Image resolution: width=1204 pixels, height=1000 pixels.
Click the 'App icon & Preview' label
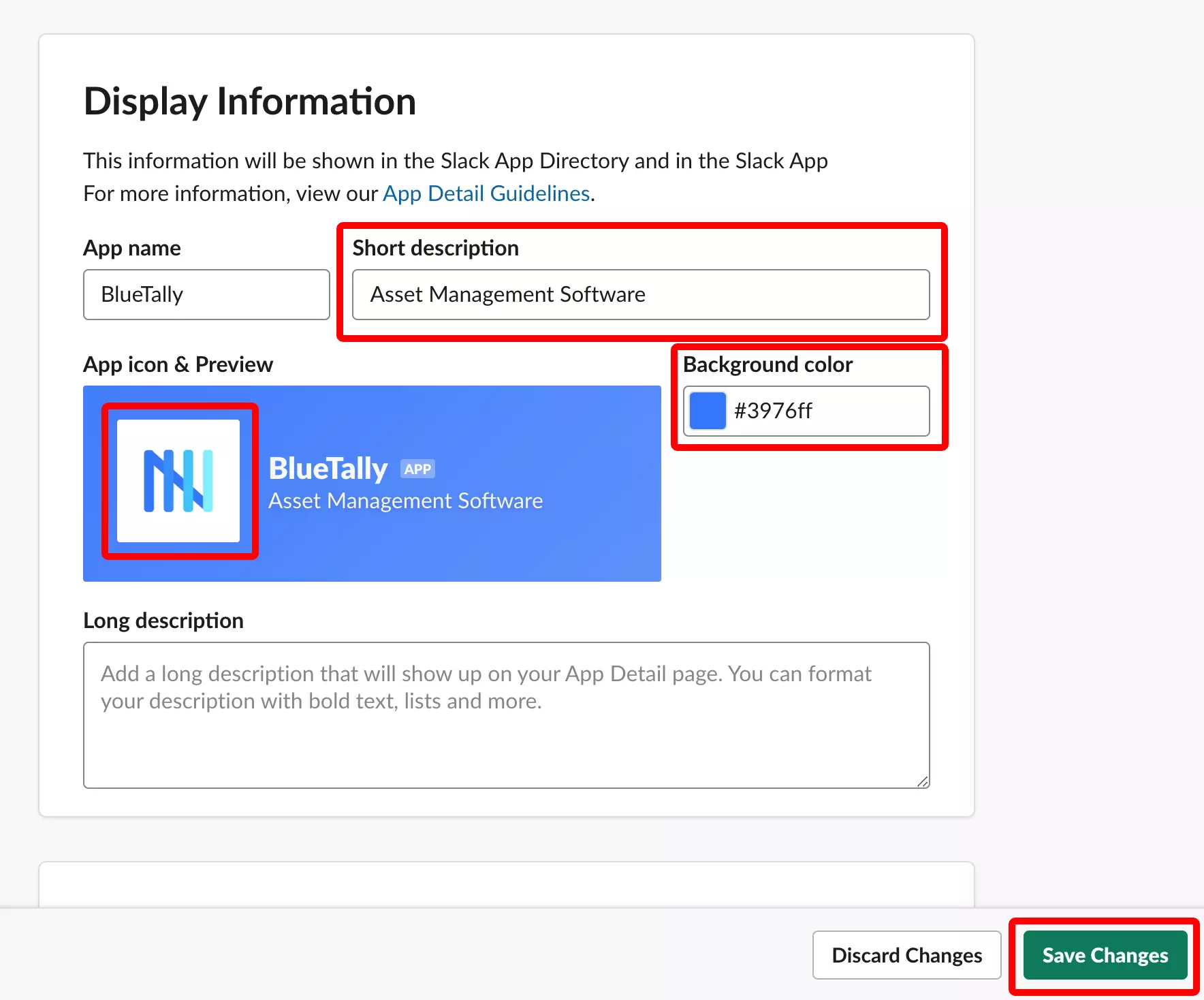[178, 364]
